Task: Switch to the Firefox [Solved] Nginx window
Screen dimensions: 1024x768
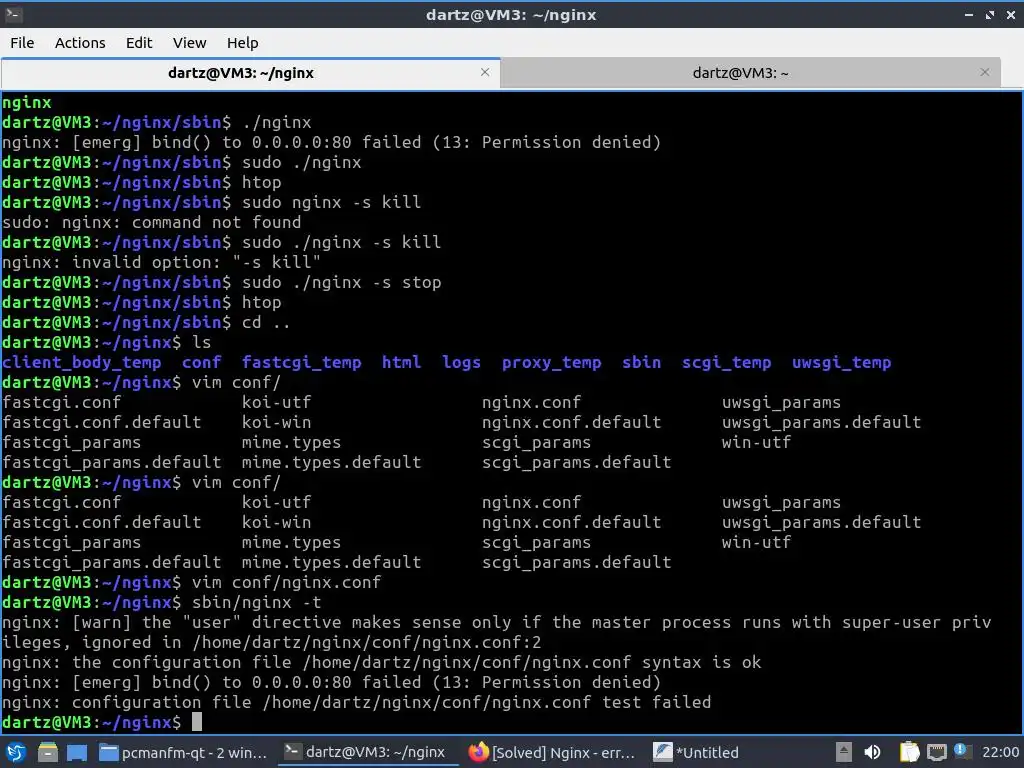Action: tap(552, 752)
